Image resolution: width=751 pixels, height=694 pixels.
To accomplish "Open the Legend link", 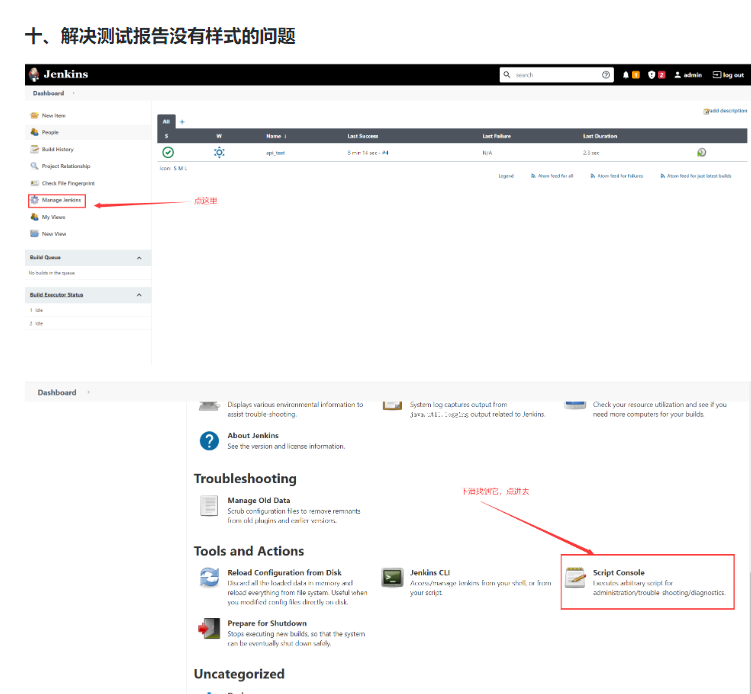I will click(x=506, y=176).
